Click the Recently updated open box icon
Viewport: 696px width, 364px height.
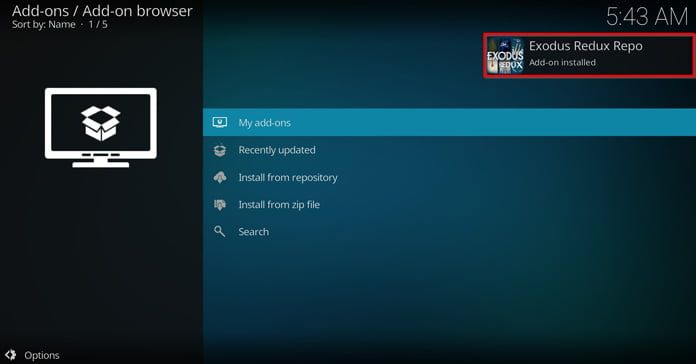click(220, 150)
